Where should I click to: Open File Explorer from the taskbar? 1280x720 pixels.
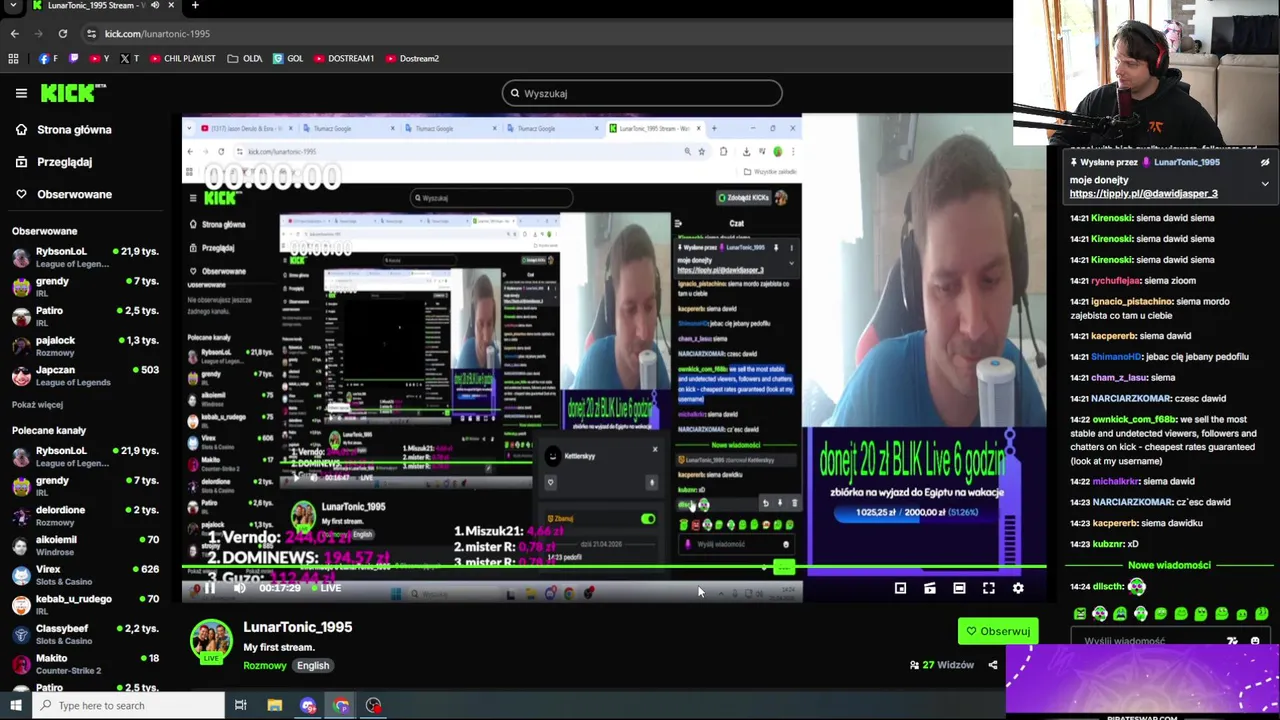pos(274,705)
